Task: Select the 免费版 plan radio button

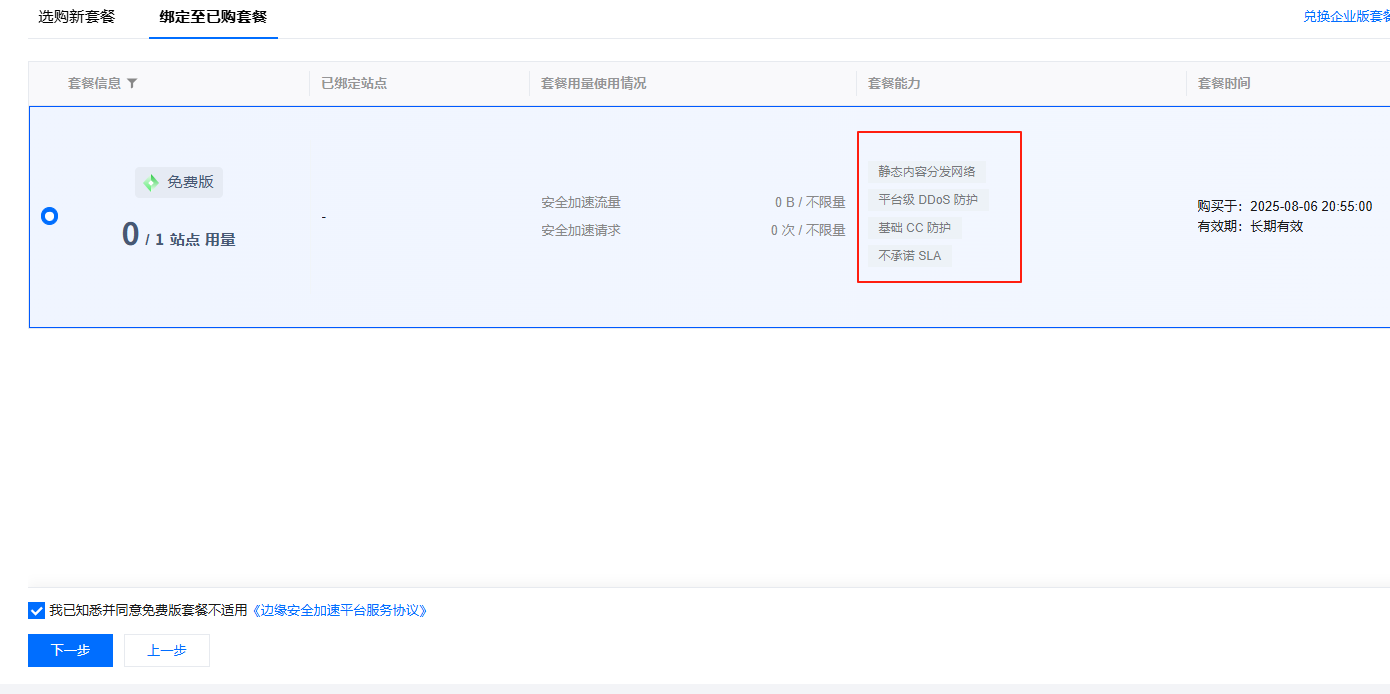Action: pyautogui.click(x=49, y=216)
